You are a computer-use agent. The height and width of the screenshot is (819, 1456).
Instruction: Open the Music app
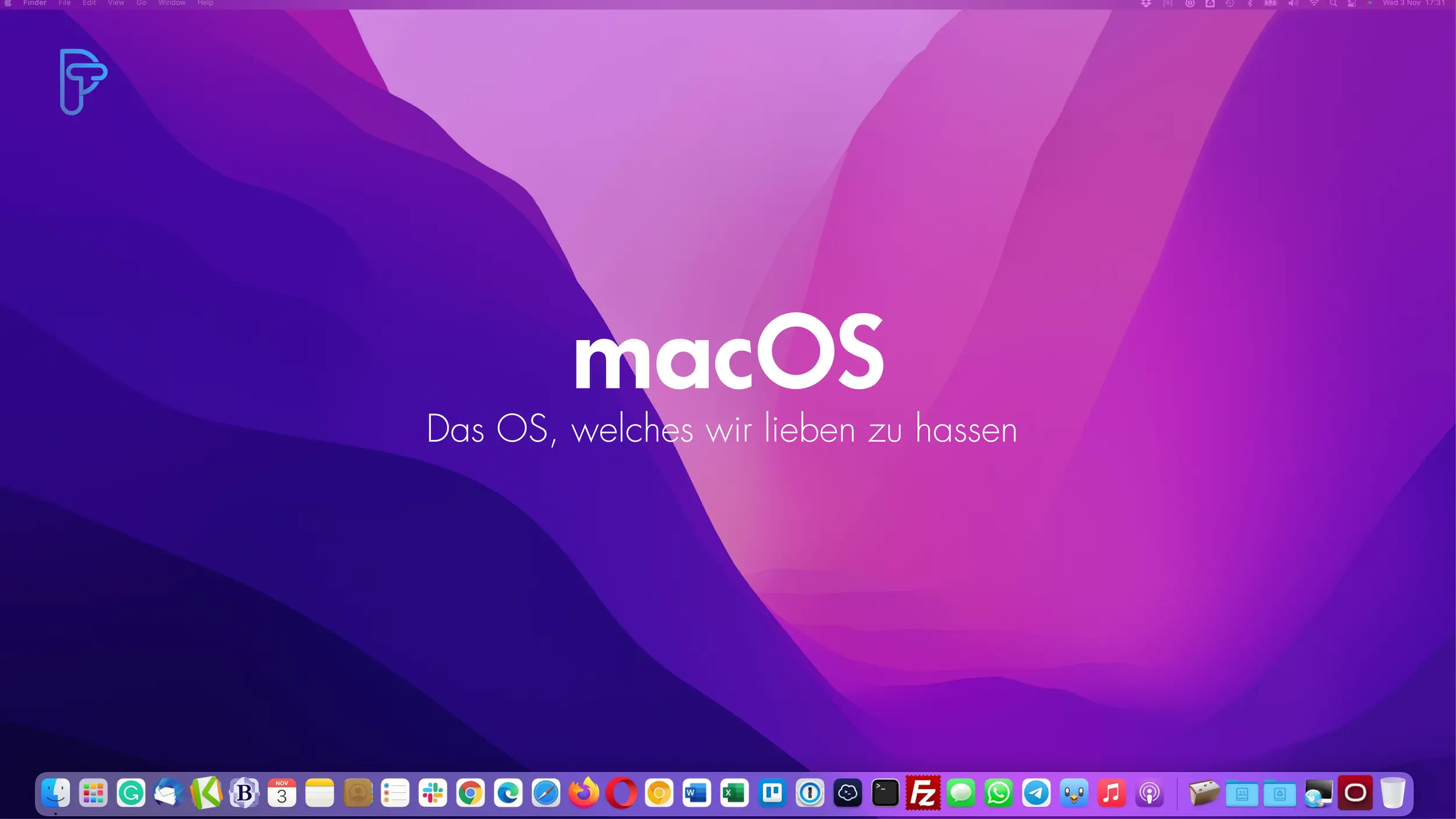click(1112, 793)
